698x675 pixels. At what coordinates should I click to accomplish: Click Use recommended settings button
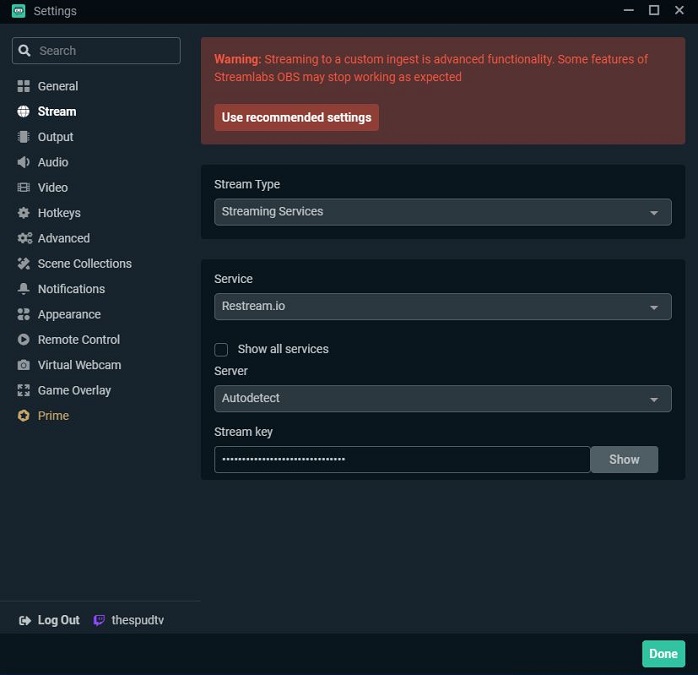coord(296,118)
